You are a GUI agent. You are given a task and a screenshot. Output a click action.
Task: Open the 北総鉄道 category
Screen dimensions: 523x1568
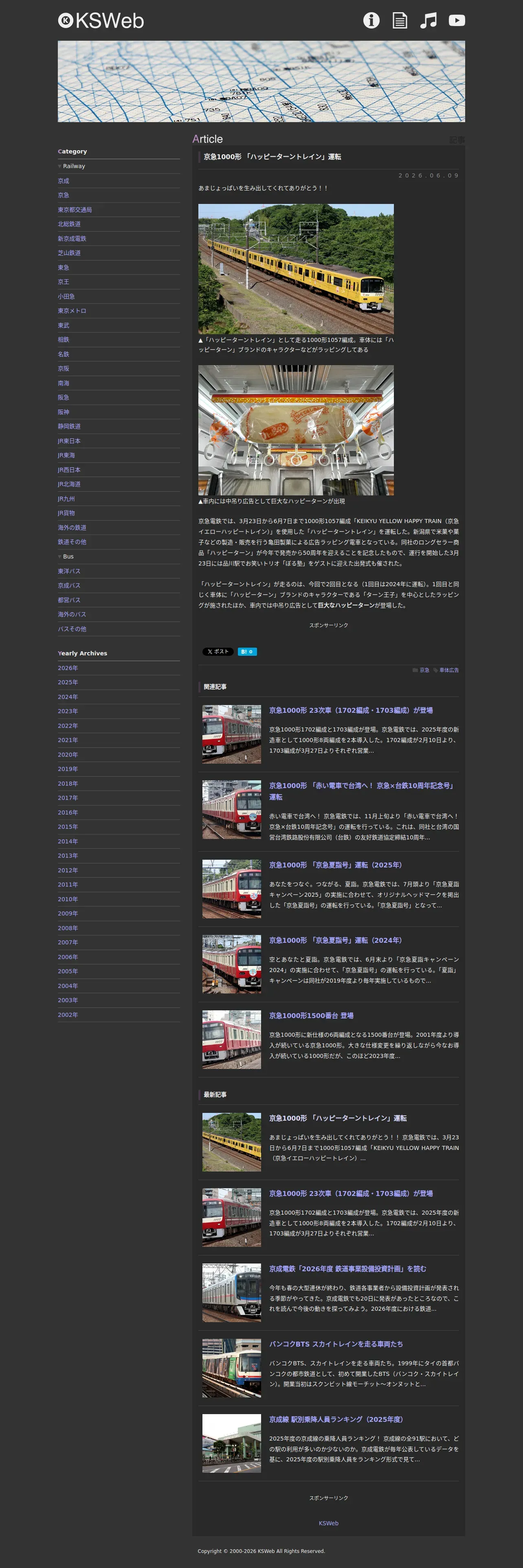[x=69, y=224]
